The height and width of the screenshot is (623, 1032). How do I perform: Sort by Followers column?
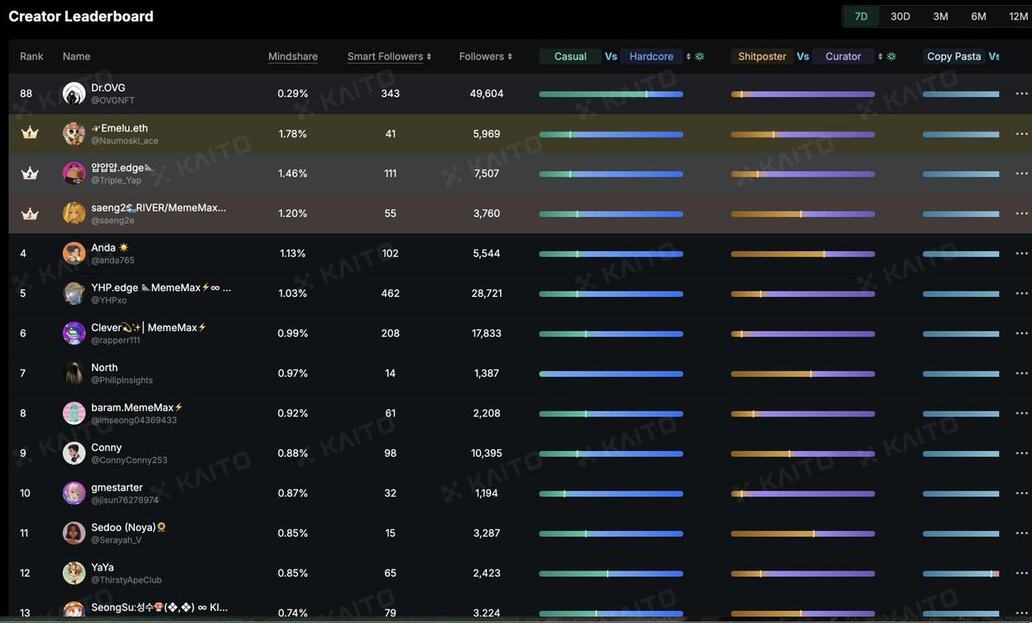[485, 57]
